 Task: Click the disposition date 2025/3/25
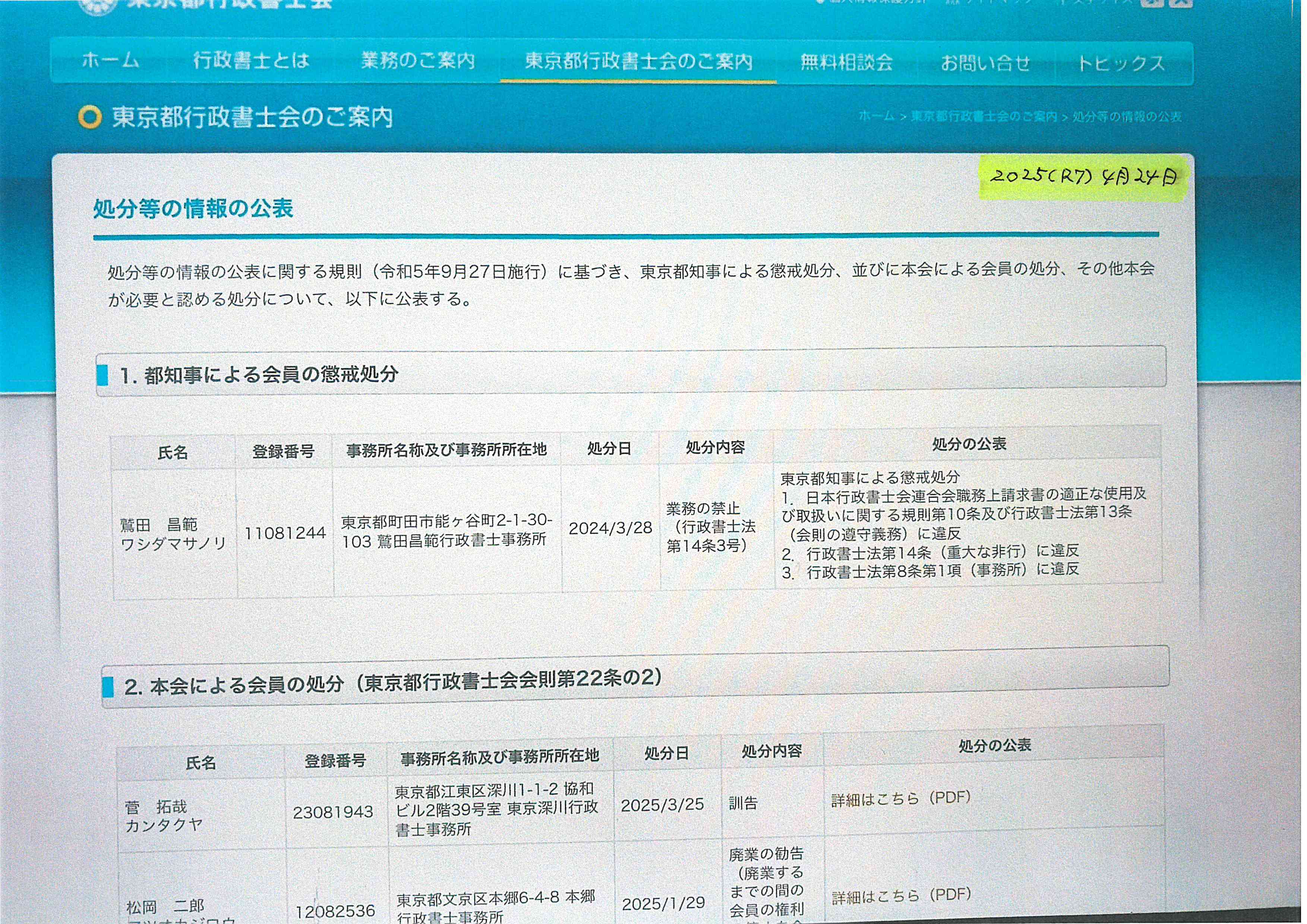coord(662,804)
